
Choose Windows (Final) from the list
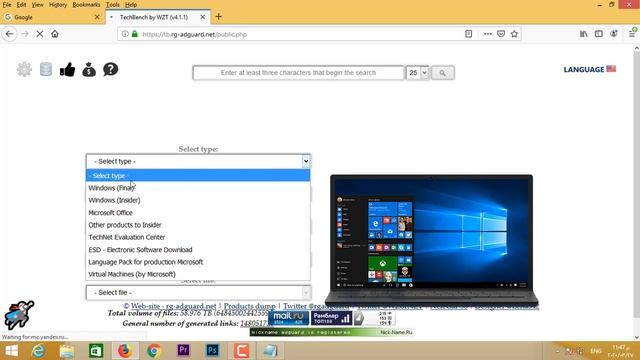(198, 188)
